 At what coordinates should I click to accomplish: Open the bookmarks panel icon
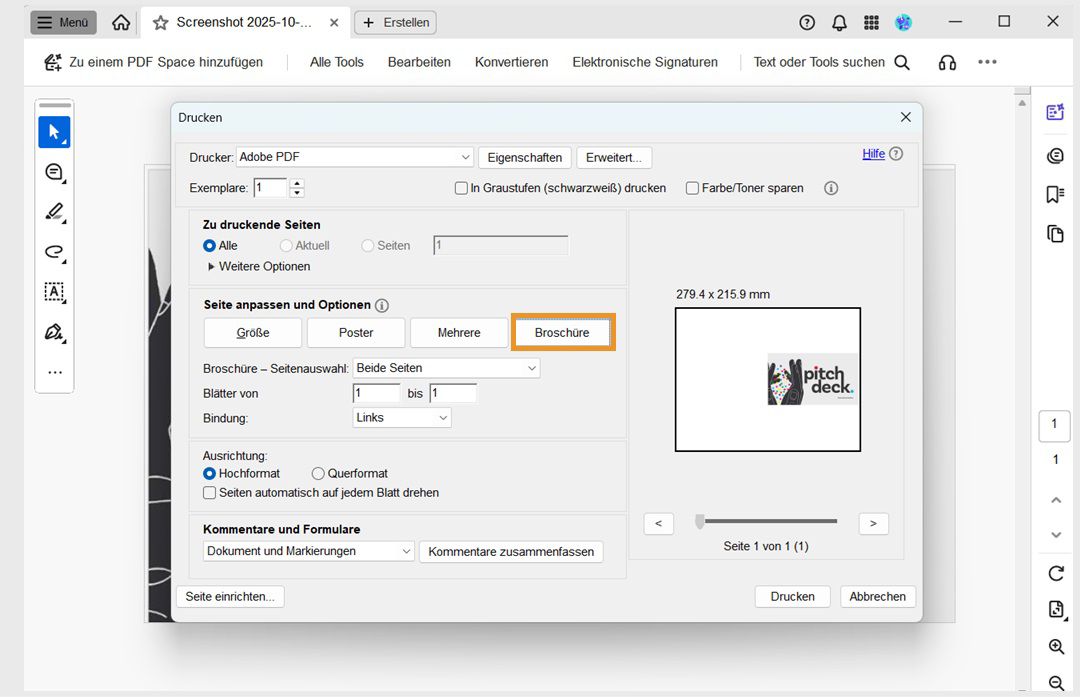click(x=1055, y=195)
